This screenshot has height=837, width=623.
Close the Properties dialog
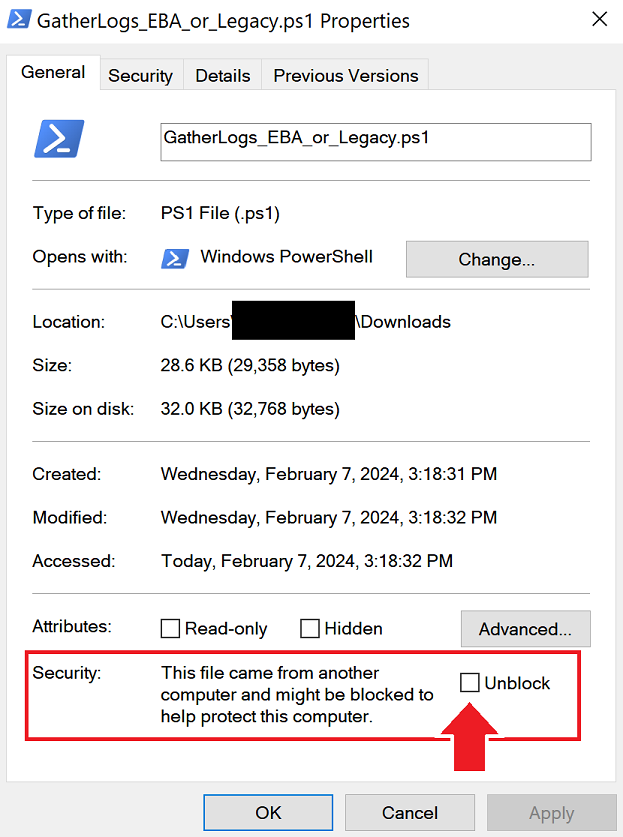click(599, 19)
